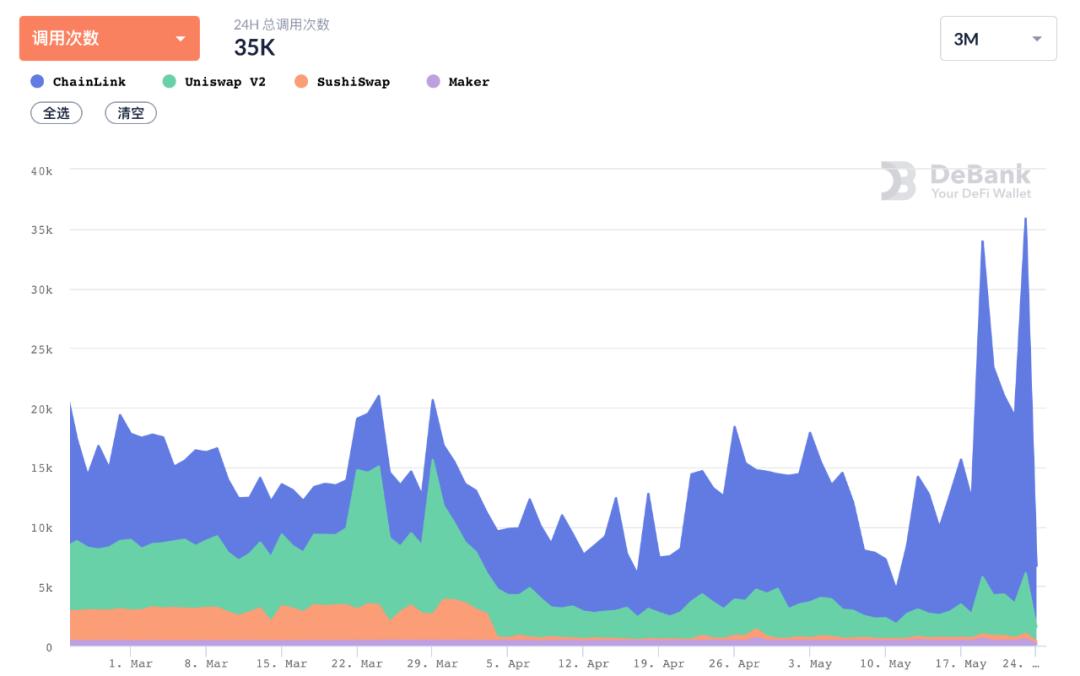The image size is (1080, 676).
Task: Toggle the Maker series label
Action: [x=469, y=82]
